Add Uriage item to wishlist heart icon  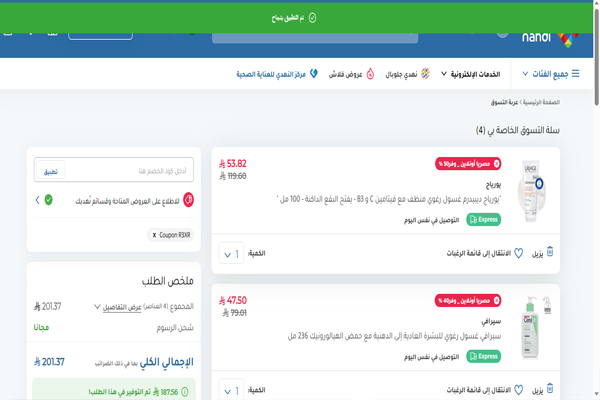518,253
